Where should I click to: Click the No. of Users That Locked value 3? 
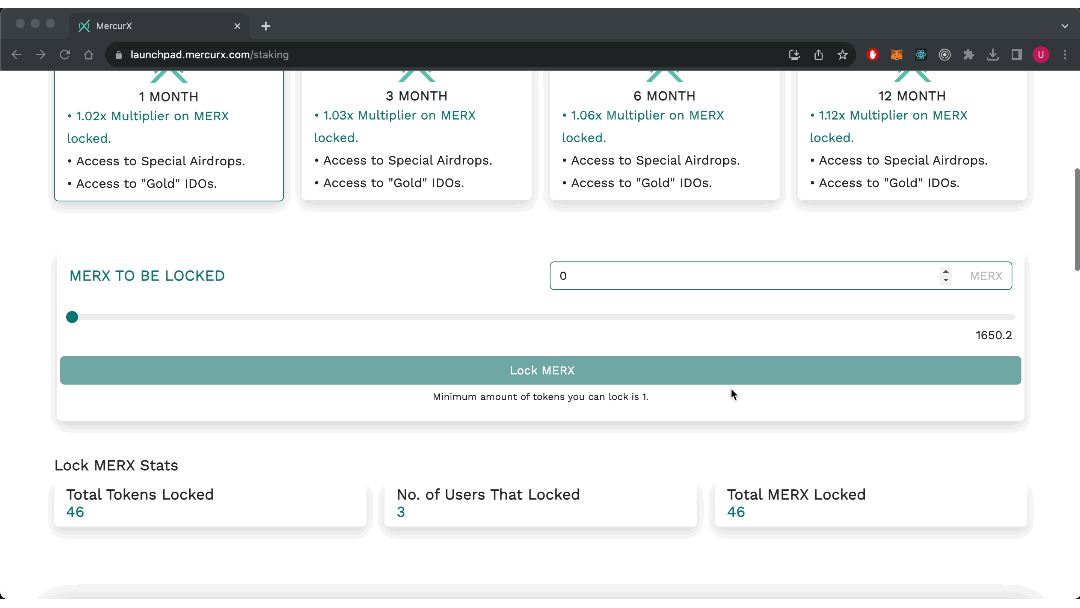(401, 512)
